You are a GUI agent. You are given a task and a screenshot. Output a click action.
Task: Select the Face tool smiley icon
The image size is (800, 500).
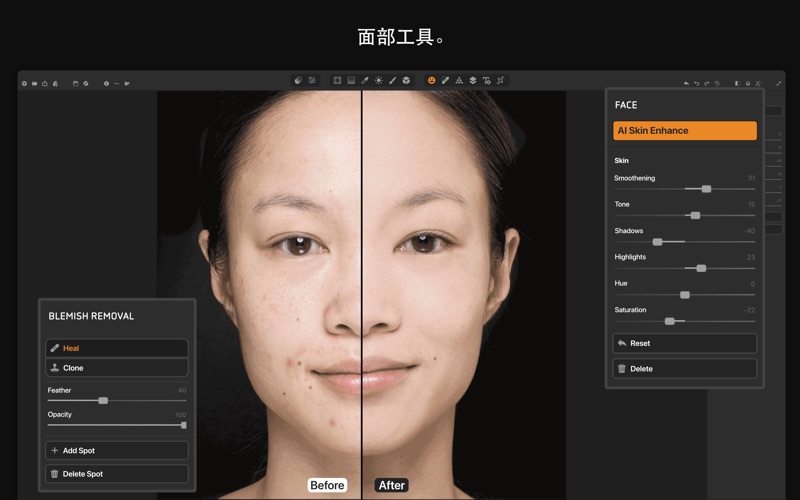432,80
